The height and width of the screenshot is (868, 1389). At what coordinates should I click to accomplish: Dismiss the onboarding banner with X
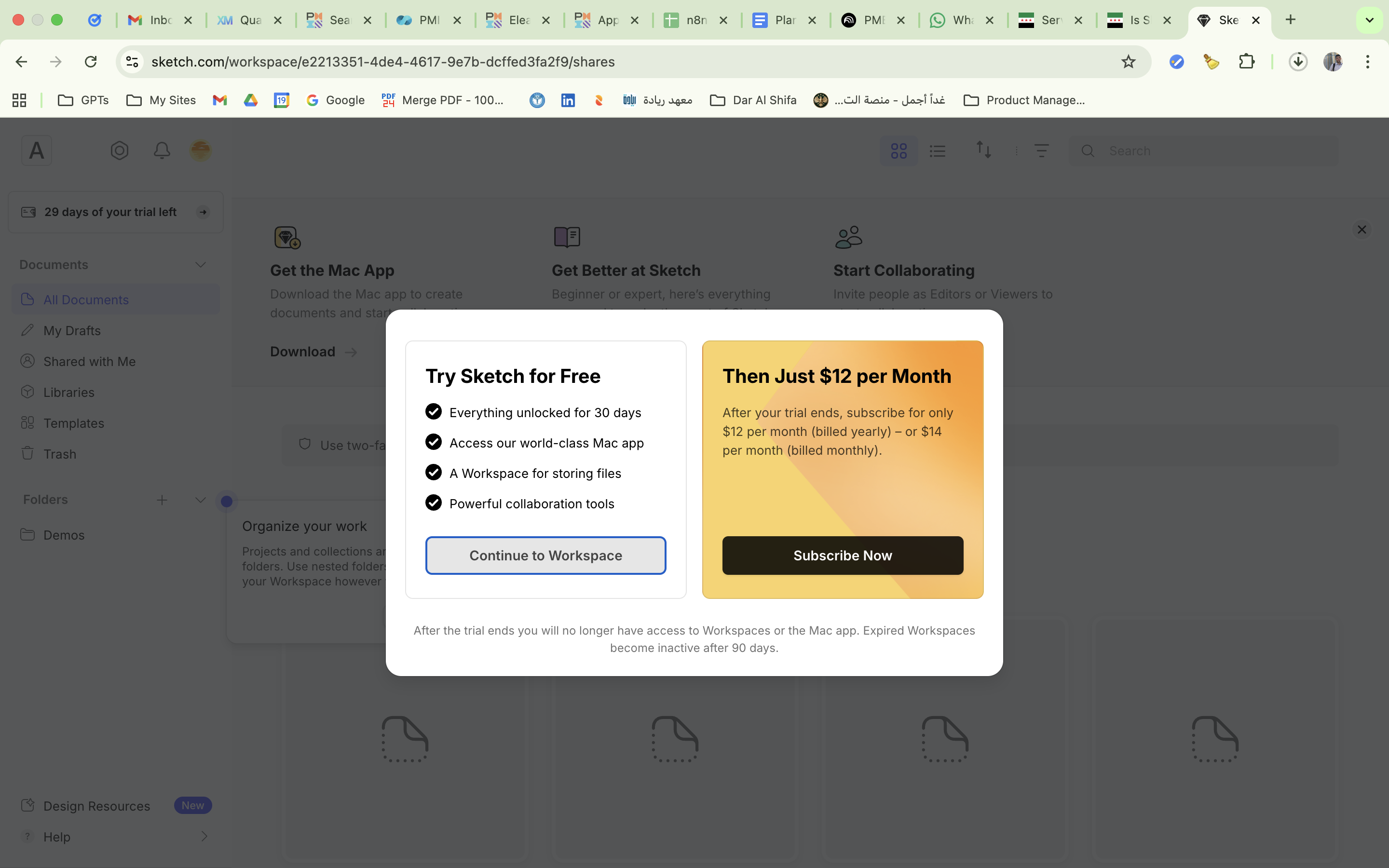pos(1361,230)
